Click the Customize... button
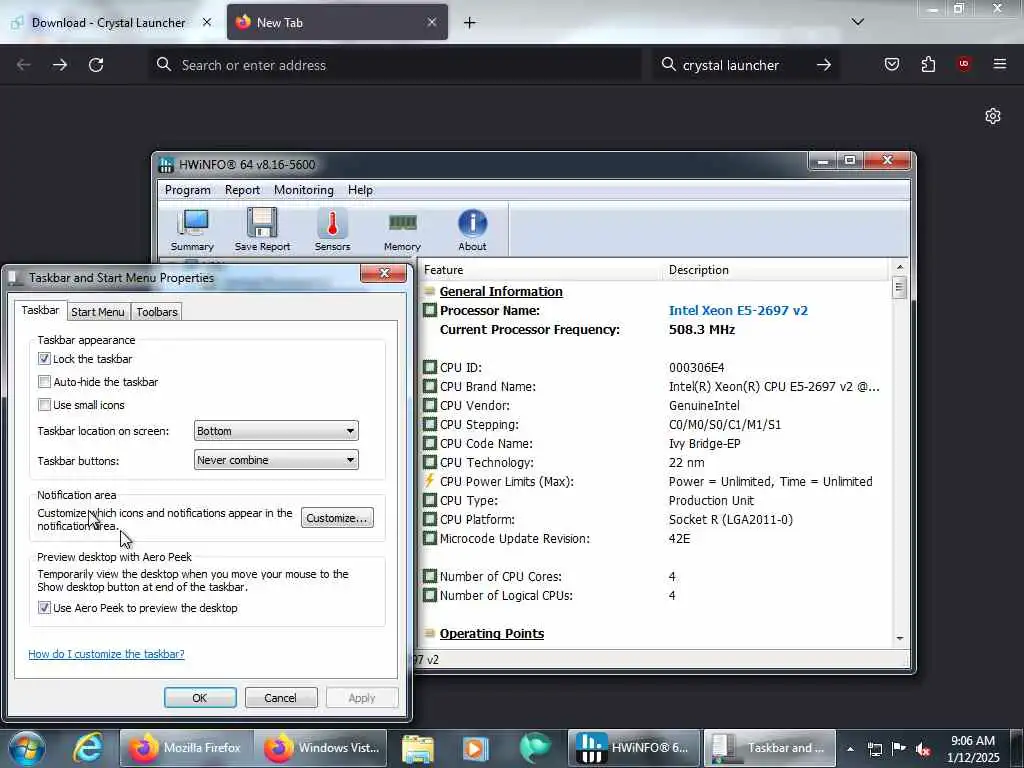The image size is (1024, 768). pyautogui.click(x=337, y=518)
